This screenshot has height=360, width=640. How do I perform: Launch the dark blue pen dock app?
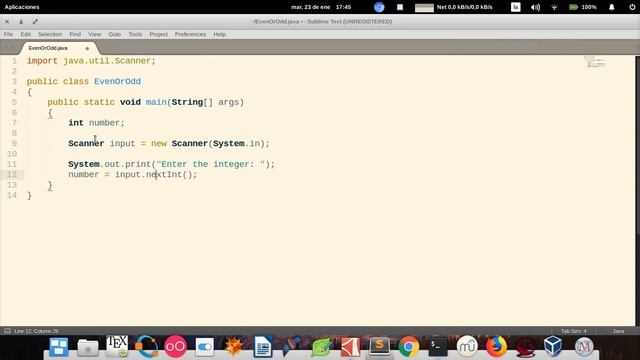292,347
